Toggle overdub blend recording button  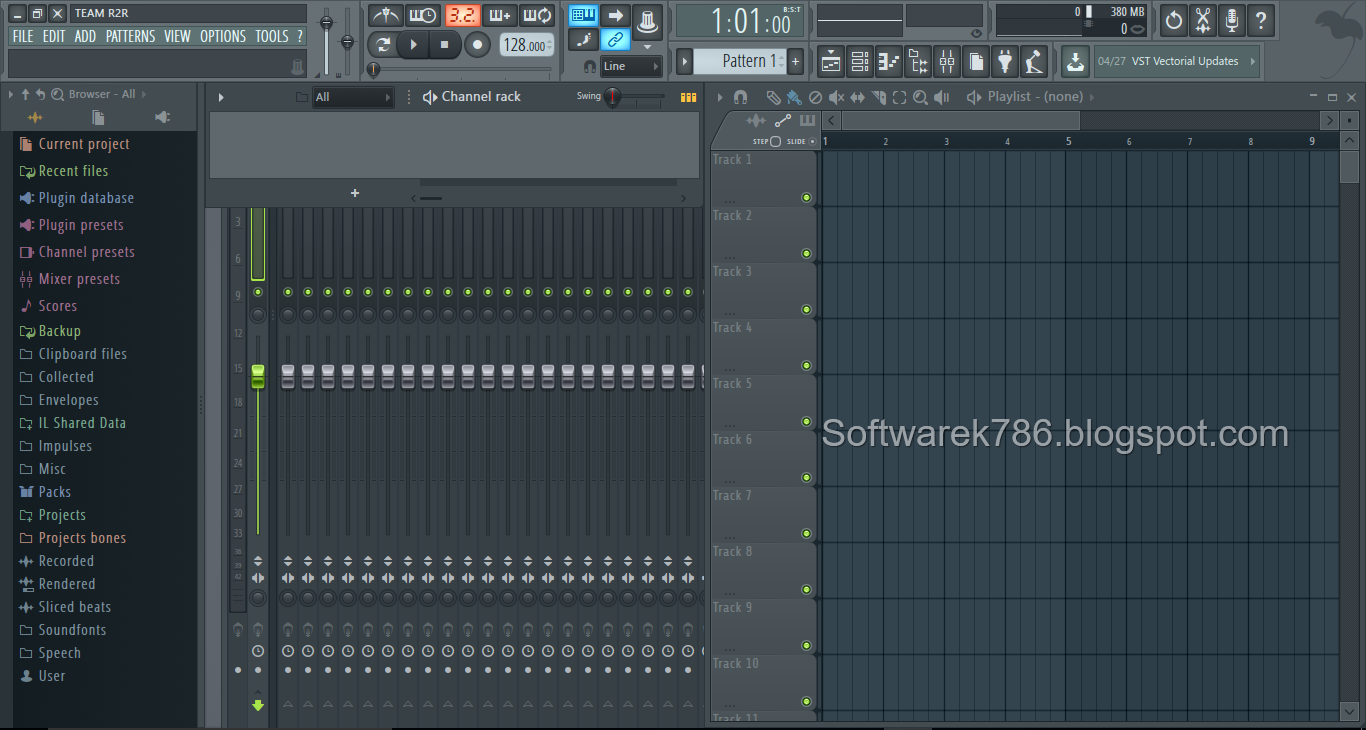pos(500,15)
